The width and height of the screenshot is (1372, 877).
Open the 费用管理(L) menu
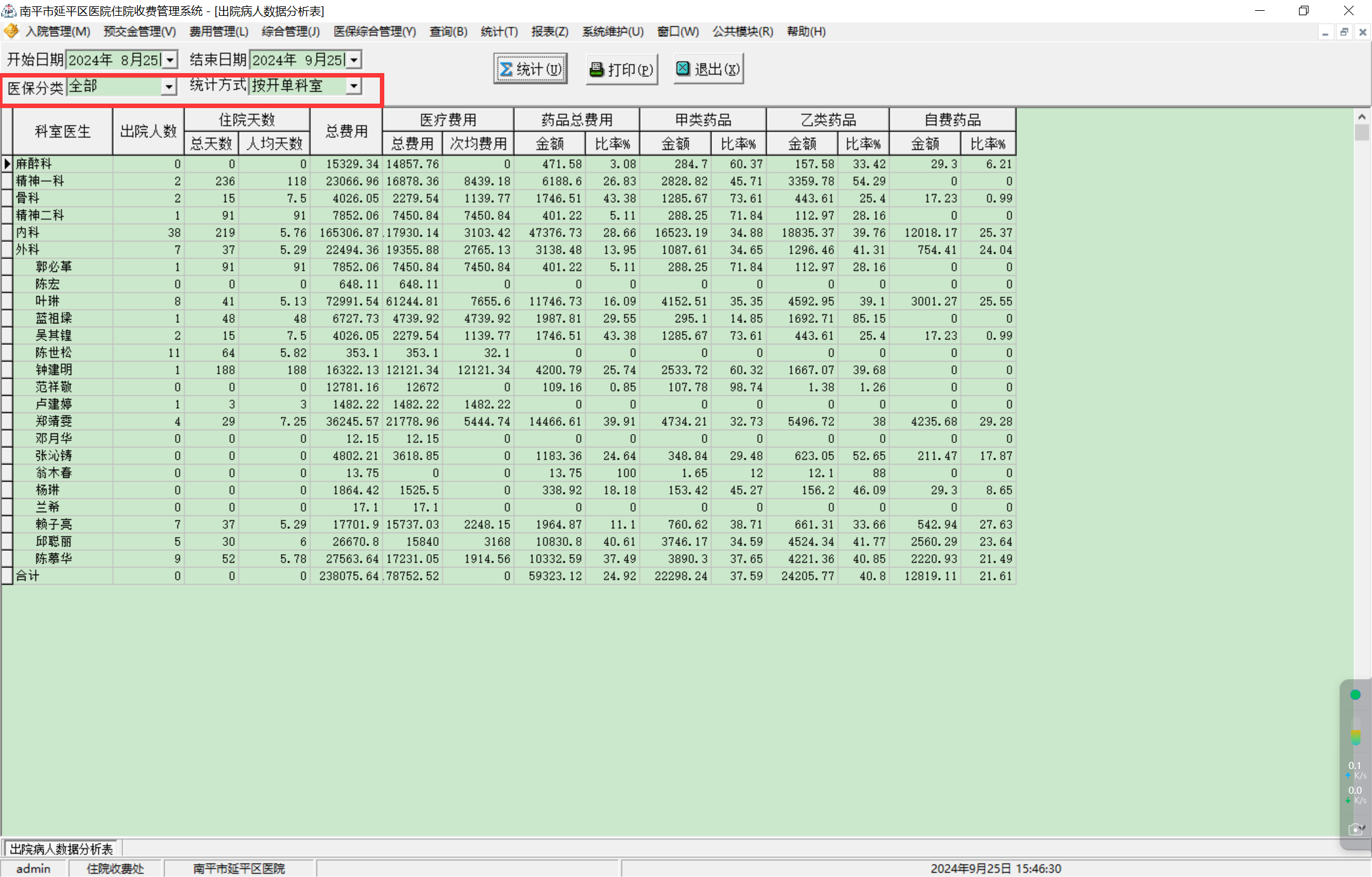click(x=219, y=31)
